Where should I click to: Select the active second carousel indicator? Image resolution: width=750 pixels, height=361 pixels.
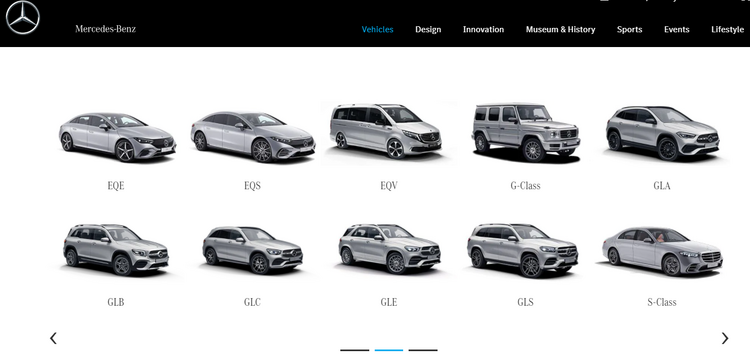coord(389,350)
